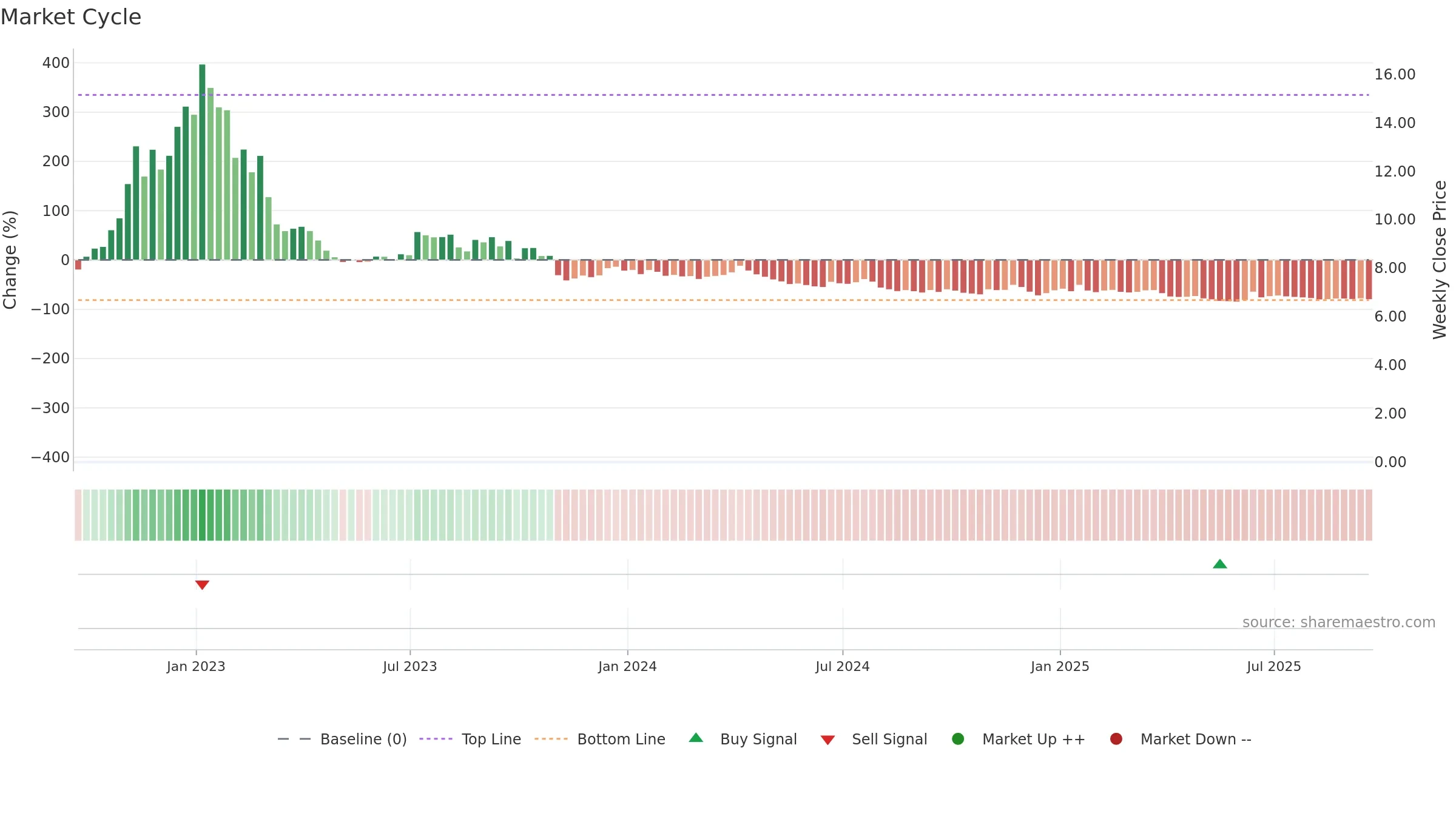The height and width of the screenshot is (819, 1456).
Task: Click the Market Cycle chart title
Action: coord(71,17)
